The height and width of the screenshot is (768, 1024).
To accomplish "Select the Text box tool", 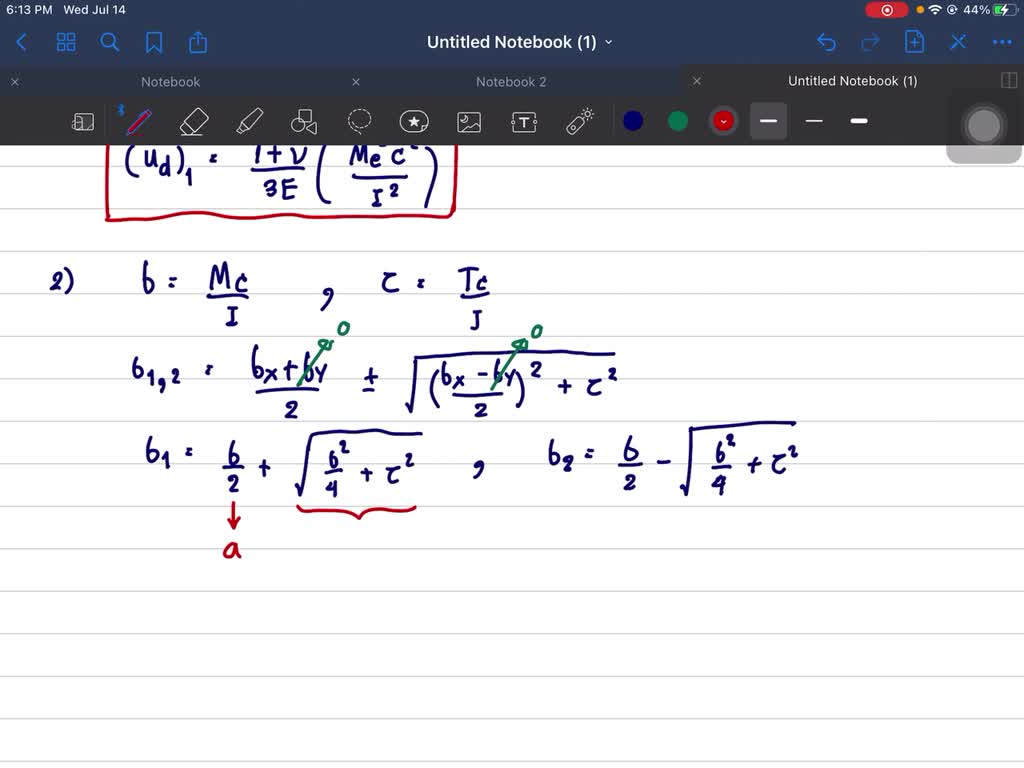I will [524, 121].
